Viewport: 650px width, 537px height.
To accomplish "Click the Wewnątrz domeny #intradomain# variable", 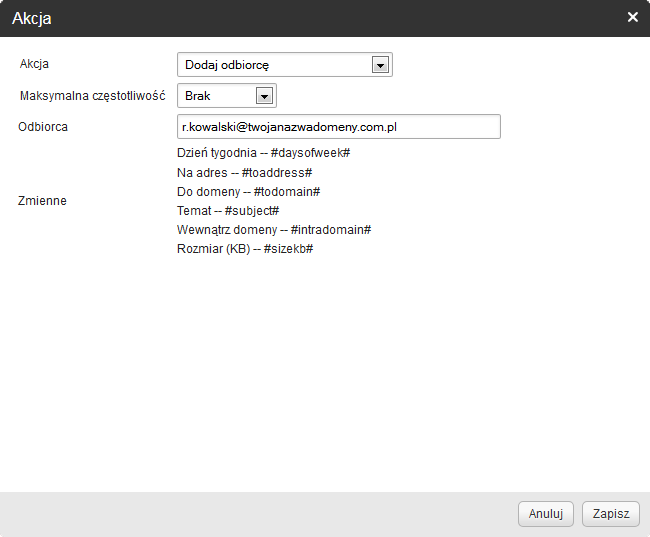I will [274, 229].
